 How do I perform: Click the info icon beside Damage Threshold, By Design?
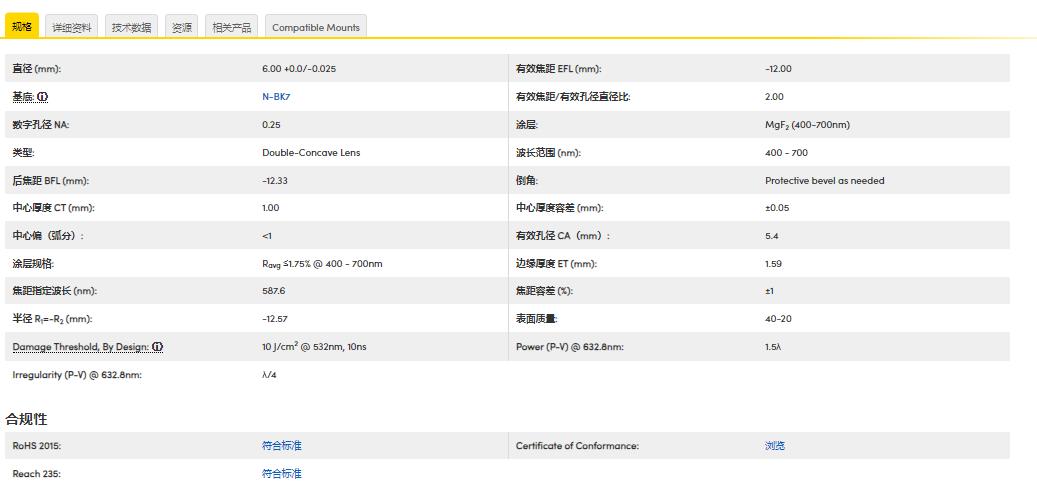tap(157, 347)
